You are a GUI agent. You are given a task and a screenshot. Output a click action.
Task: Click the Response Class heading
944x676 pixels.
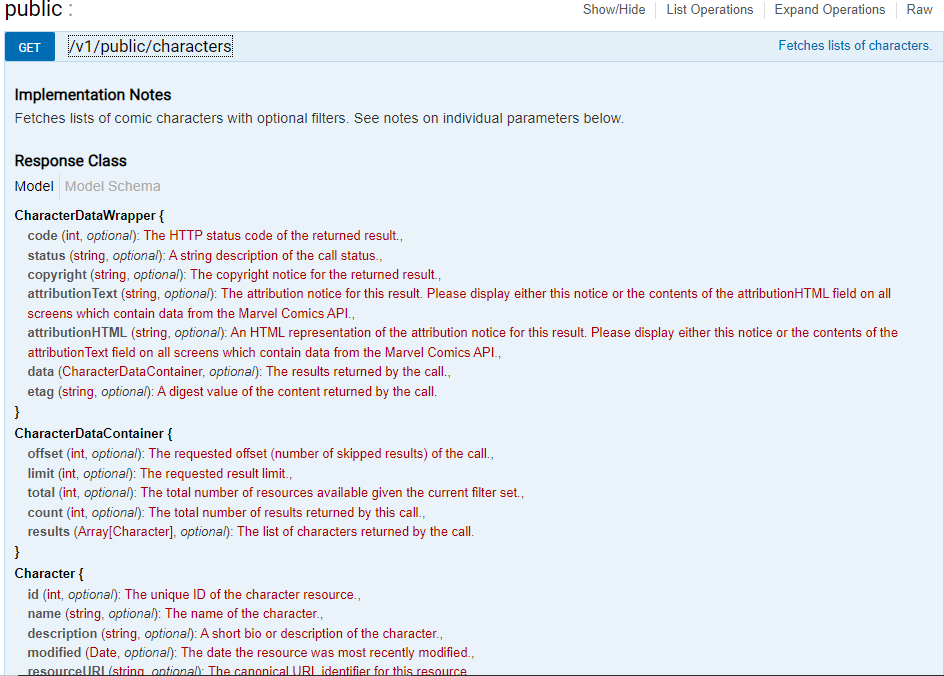pos(70,161)
